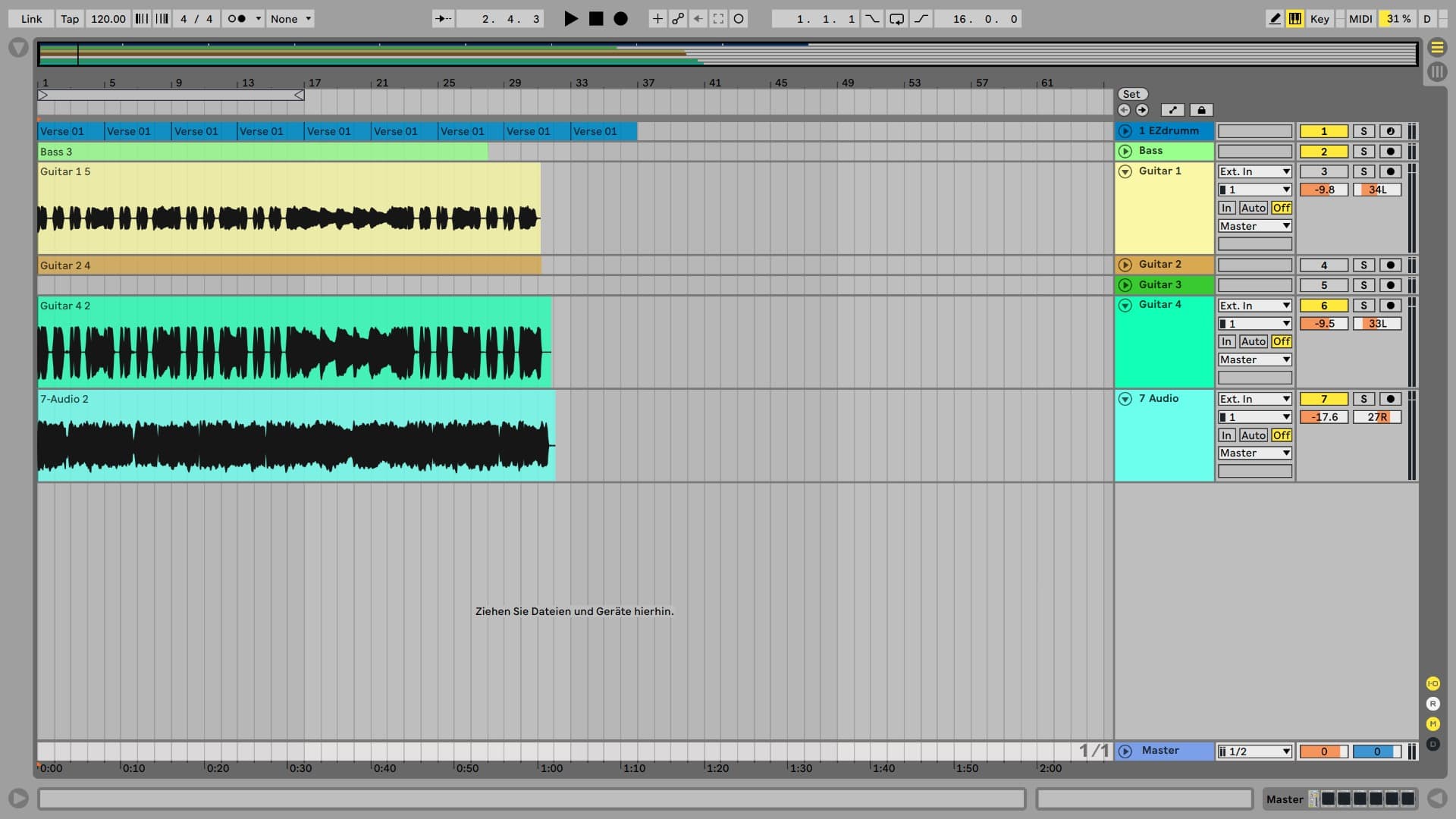This screenshot has width=1456, height=819.
Task: Click the D disk overload indicator
Action: point(1427,19)
